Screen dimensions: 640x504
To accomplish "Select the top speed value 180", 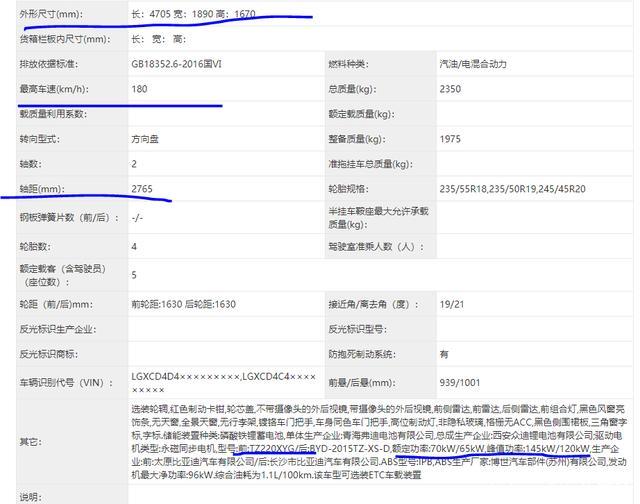I will pyautogui.click(x=139, y=89).
